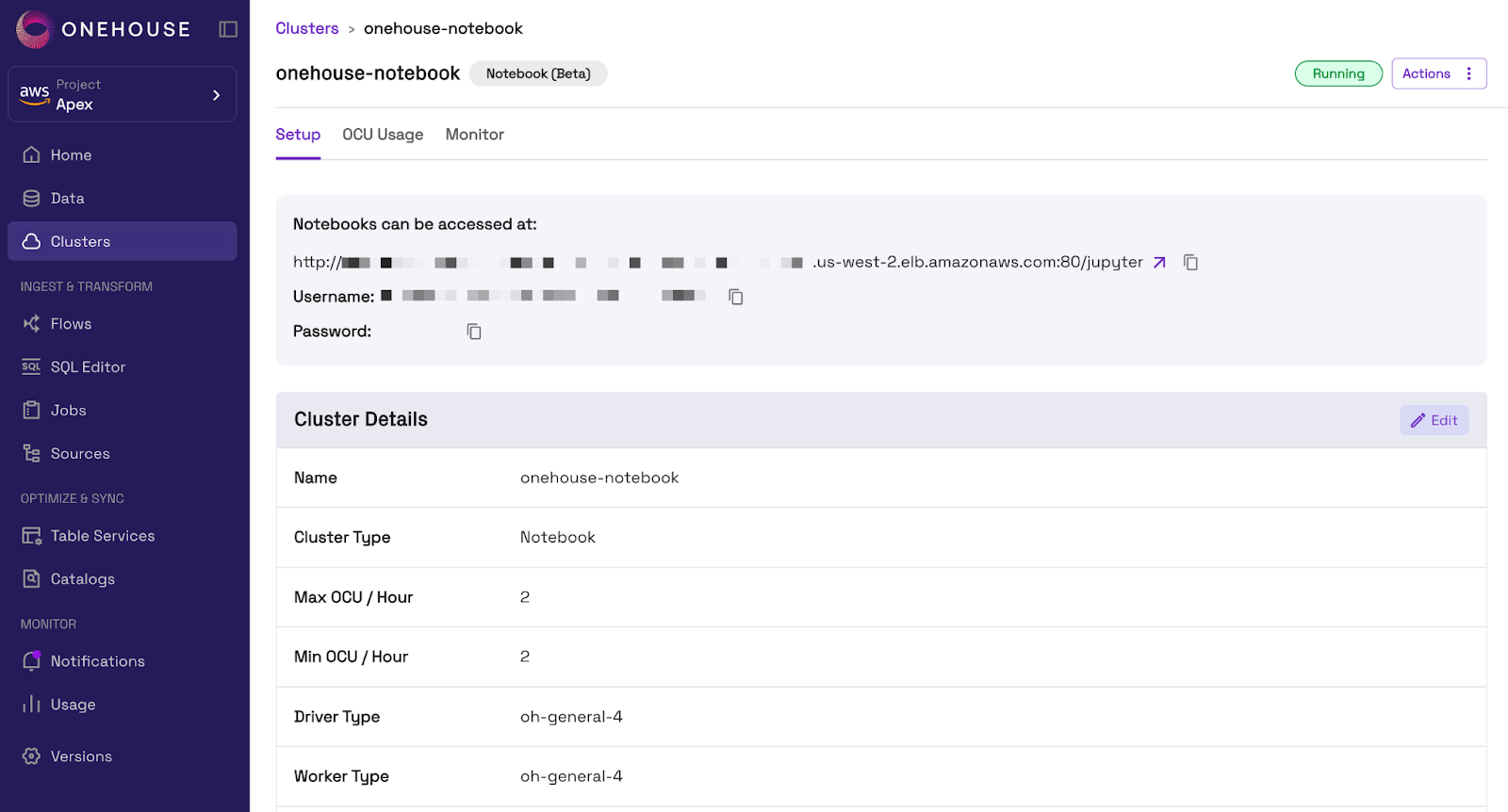This screenshot has width=1508, height=812.
Task: Click the Edit label in Cluster Details
Action: (1444, 420)
